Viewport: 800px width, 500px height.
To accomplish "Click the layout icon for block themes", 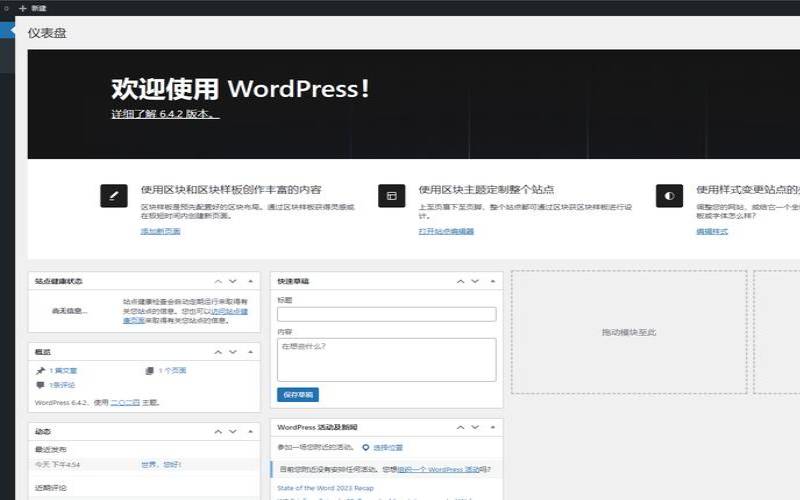I will (391, 195).
